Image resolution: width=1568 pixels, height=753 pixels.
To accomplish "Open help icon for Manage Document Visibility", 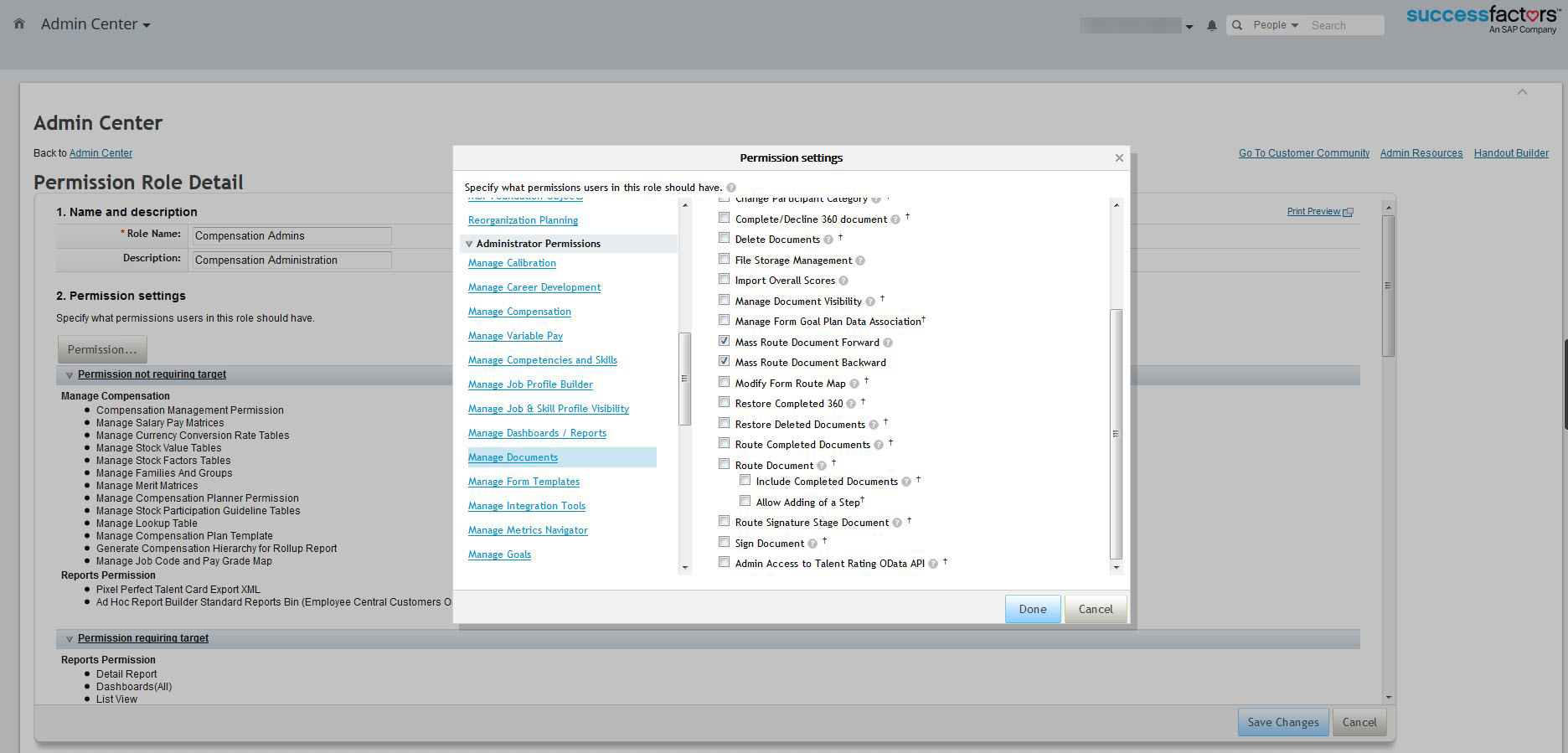I will (870, 302).
